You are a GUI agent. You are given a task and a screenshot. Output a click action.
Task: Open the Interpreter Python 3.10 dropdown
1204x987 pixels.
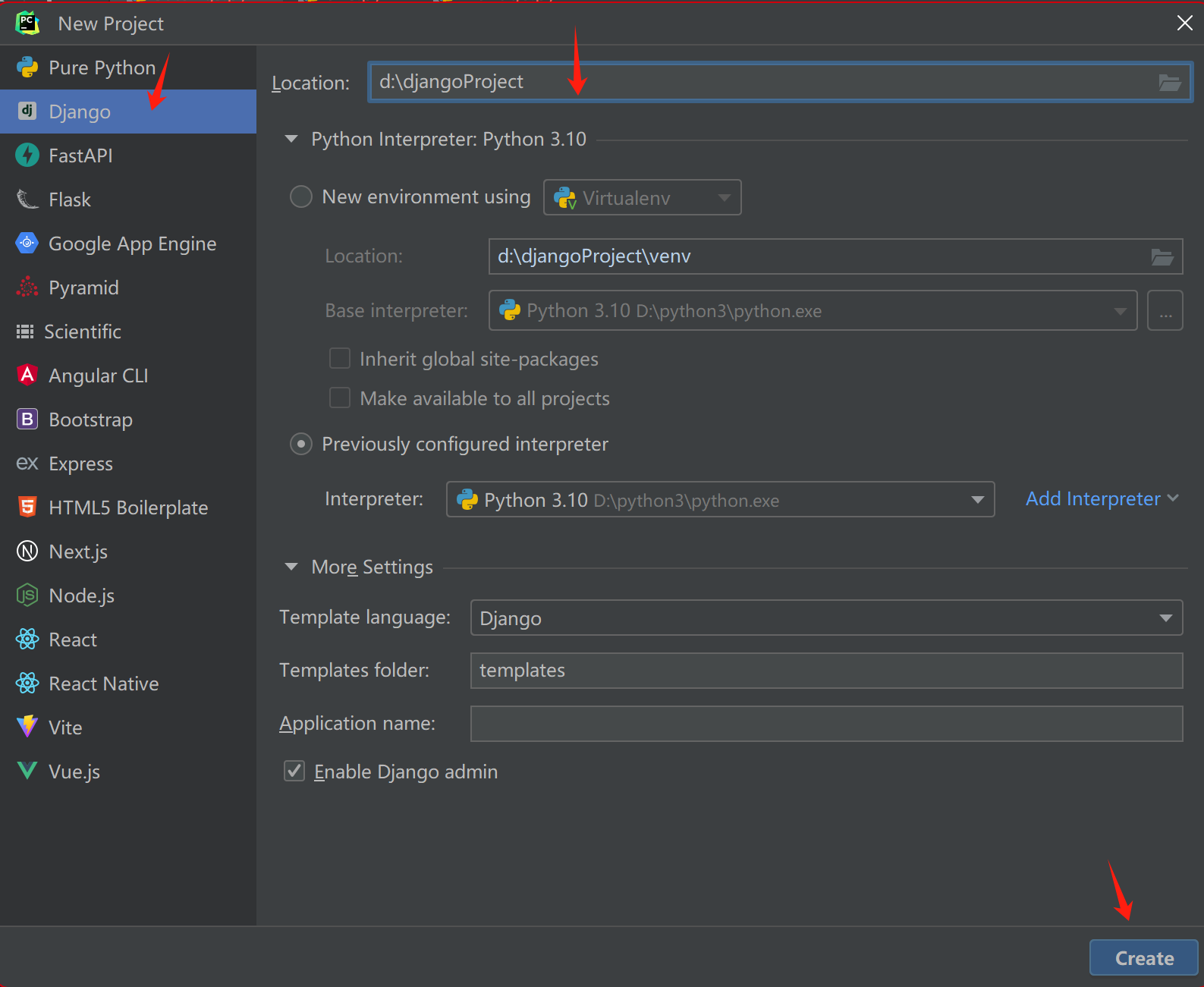point(720,500)
